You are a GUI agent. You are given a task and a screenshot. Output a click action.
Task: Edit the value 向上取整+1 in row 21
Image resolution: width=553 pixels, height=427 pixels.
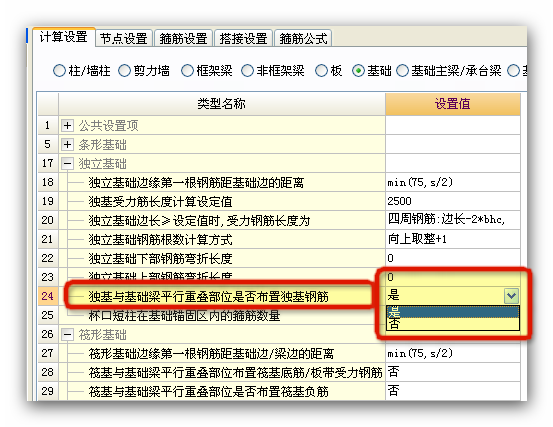coord(453,239)
